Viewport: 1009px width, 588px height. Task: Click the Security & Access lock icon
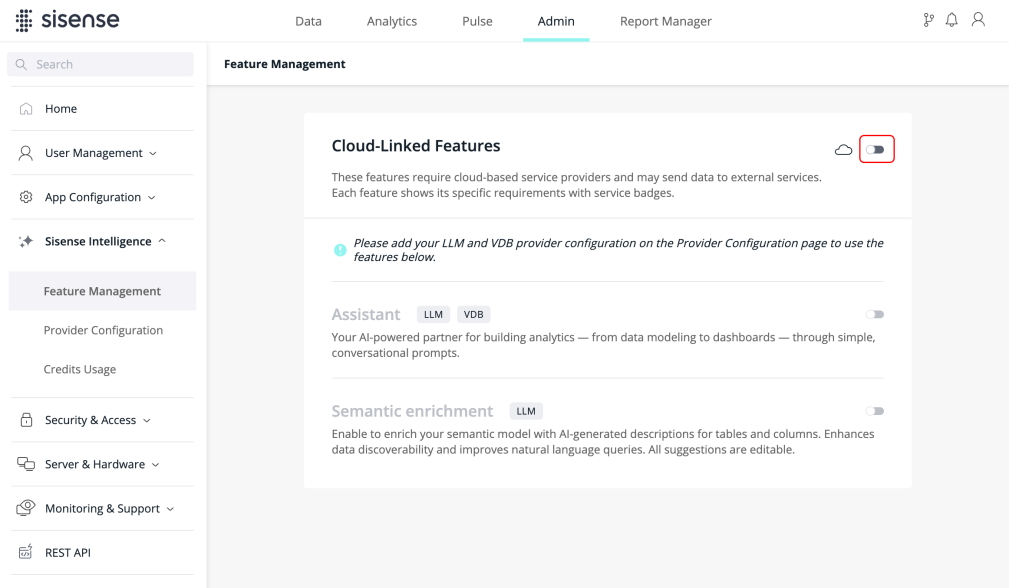(26, 420)
